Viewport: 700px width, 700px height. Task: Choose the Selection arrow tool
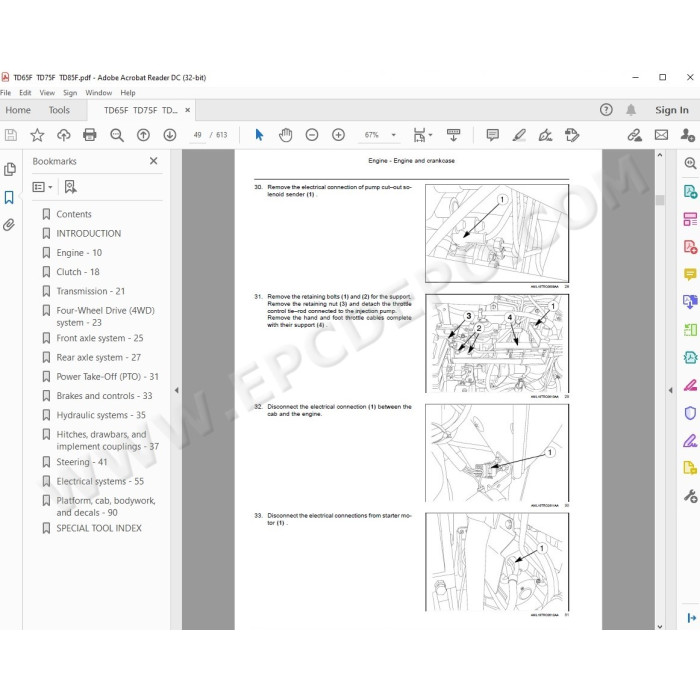point(259,134)
